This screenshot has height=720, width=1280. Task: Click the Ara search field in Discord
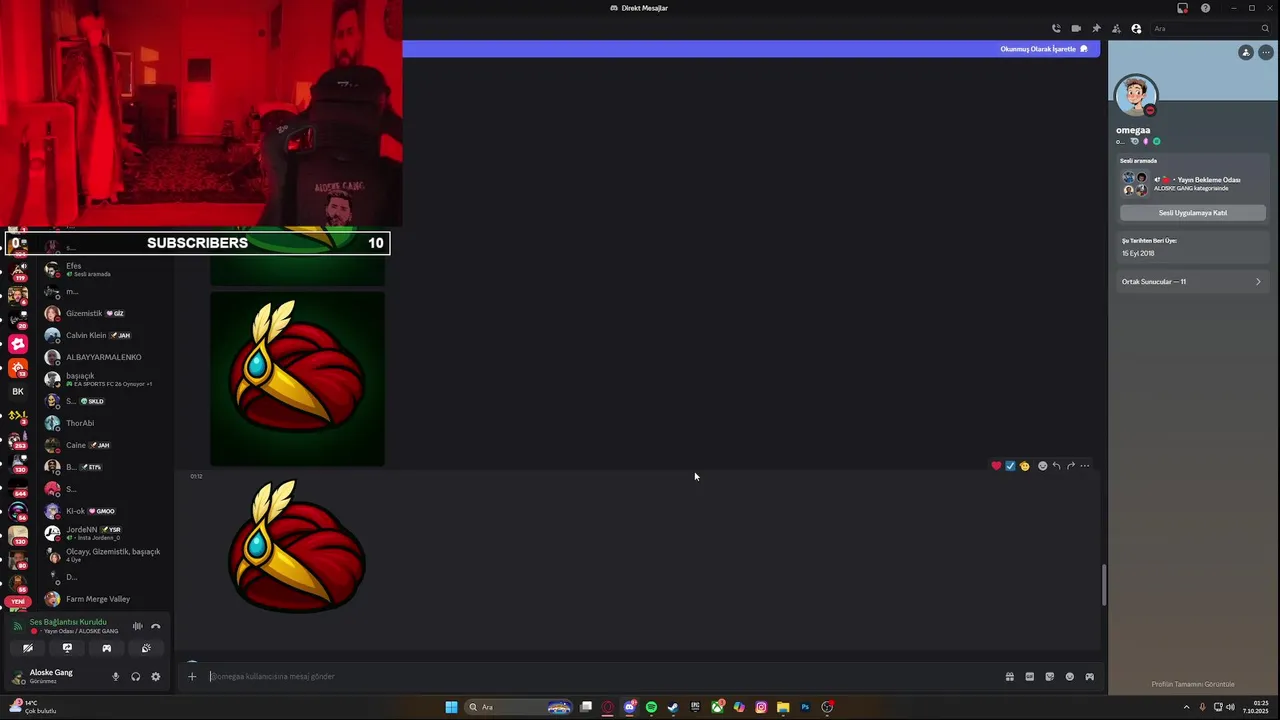point(1210,29)
